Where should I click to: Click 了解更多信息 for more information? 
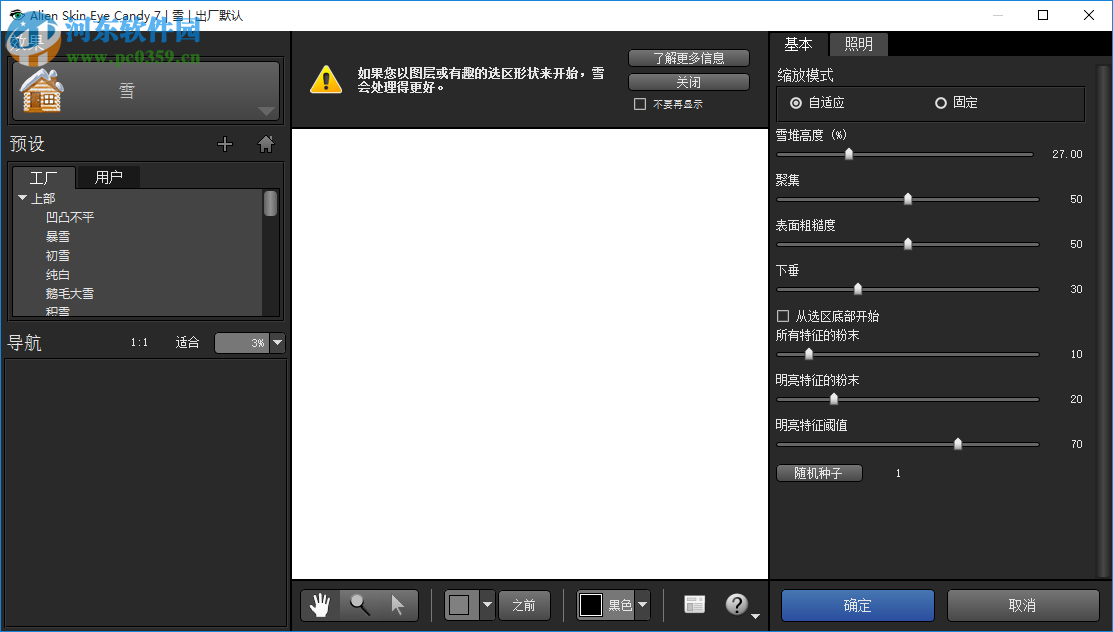click(x=688, y=57)
